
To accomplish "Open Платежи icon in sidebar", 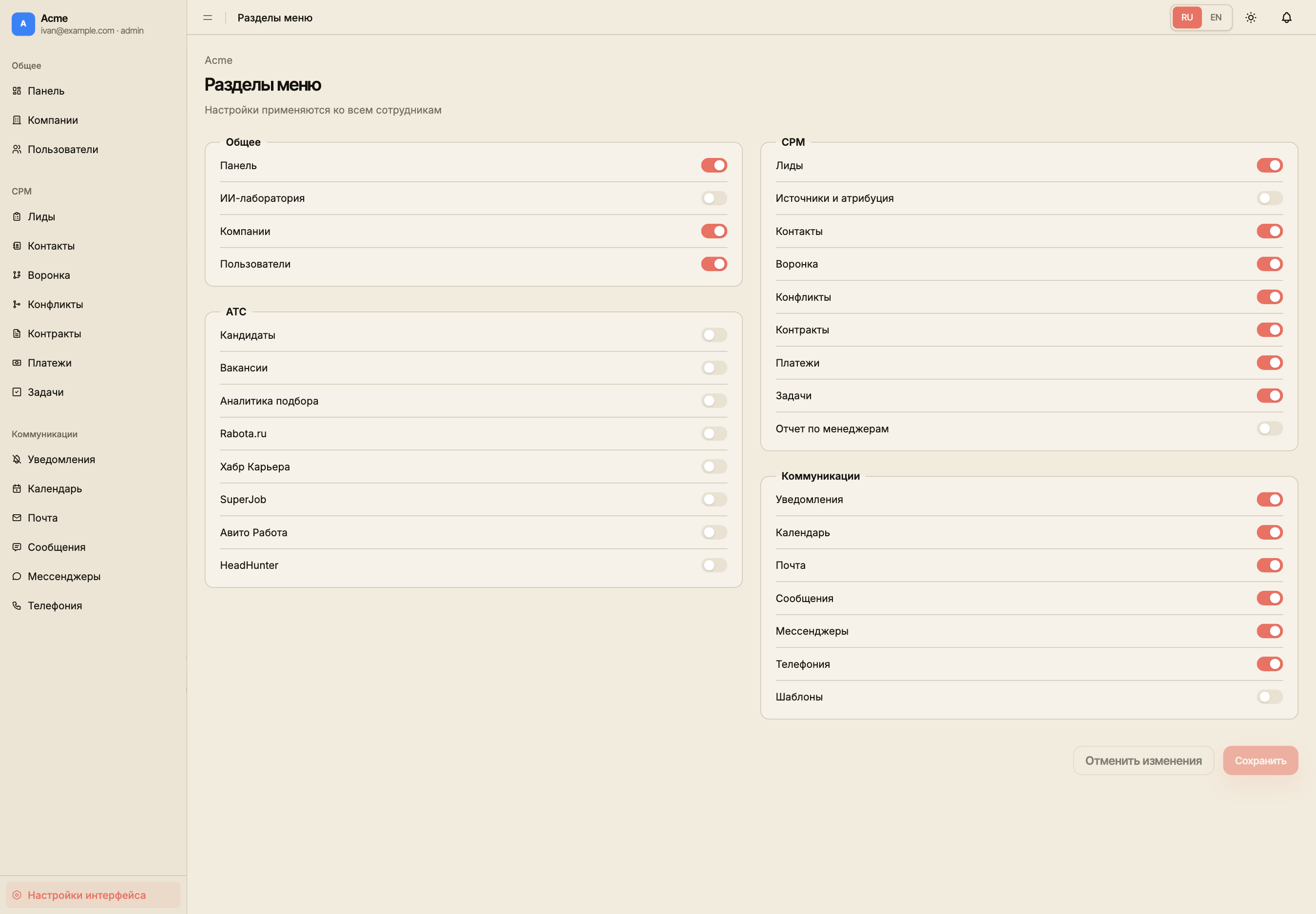I will [x=17, y=363].
